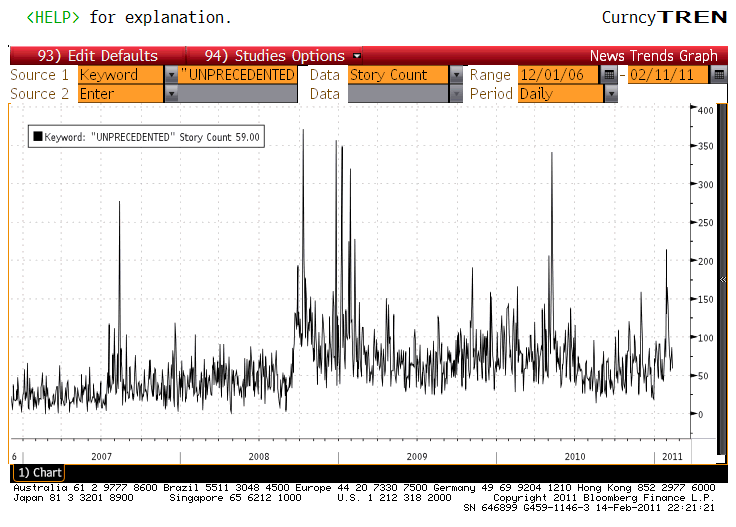Click the chart legend box

coord(146,136)
